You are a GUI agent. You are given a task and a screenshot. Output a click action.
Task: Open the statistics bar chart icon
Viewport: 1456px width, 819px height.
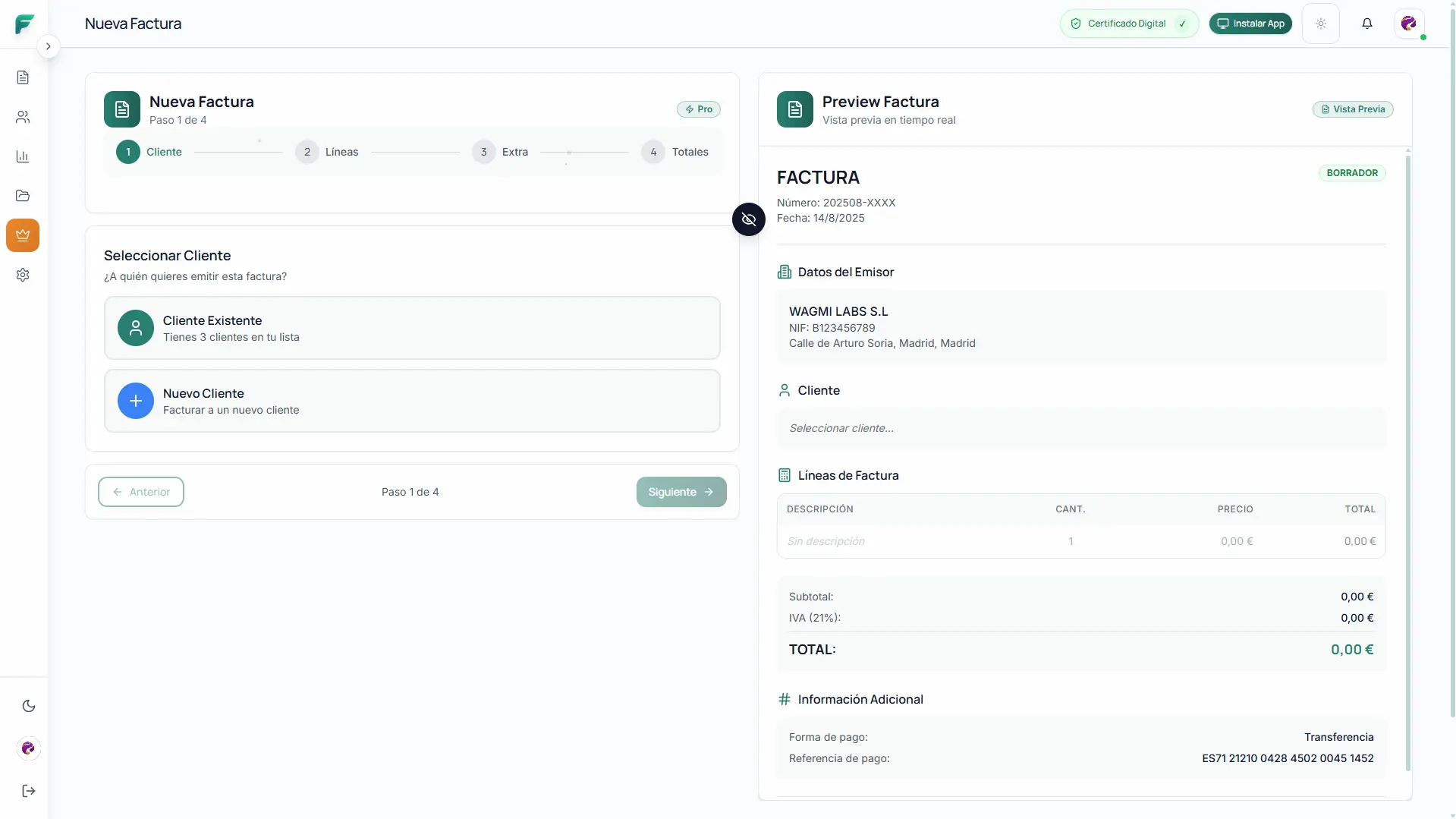[x=23, y=156]
